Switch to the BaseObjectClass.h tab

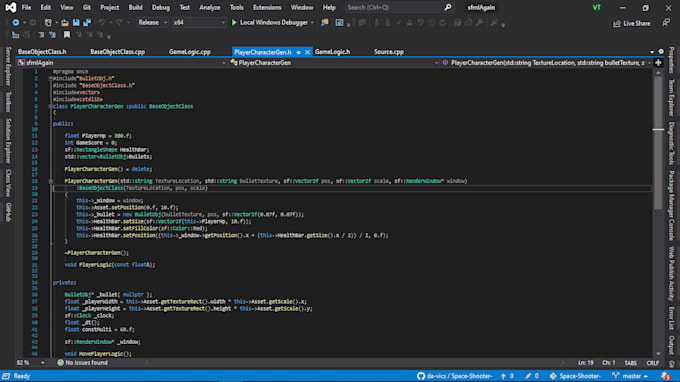(42, 52)
